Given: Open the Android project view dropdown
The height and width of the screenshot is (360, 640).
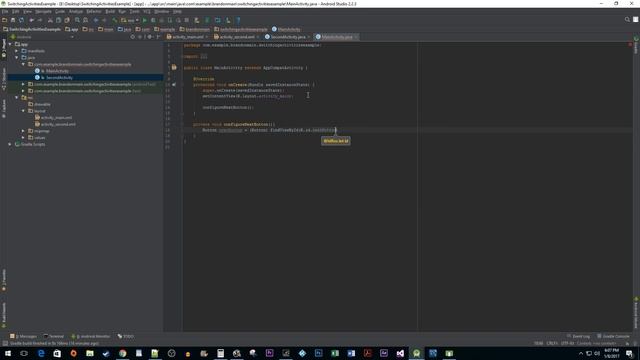Looking at the screenshot, I should 42,37.
